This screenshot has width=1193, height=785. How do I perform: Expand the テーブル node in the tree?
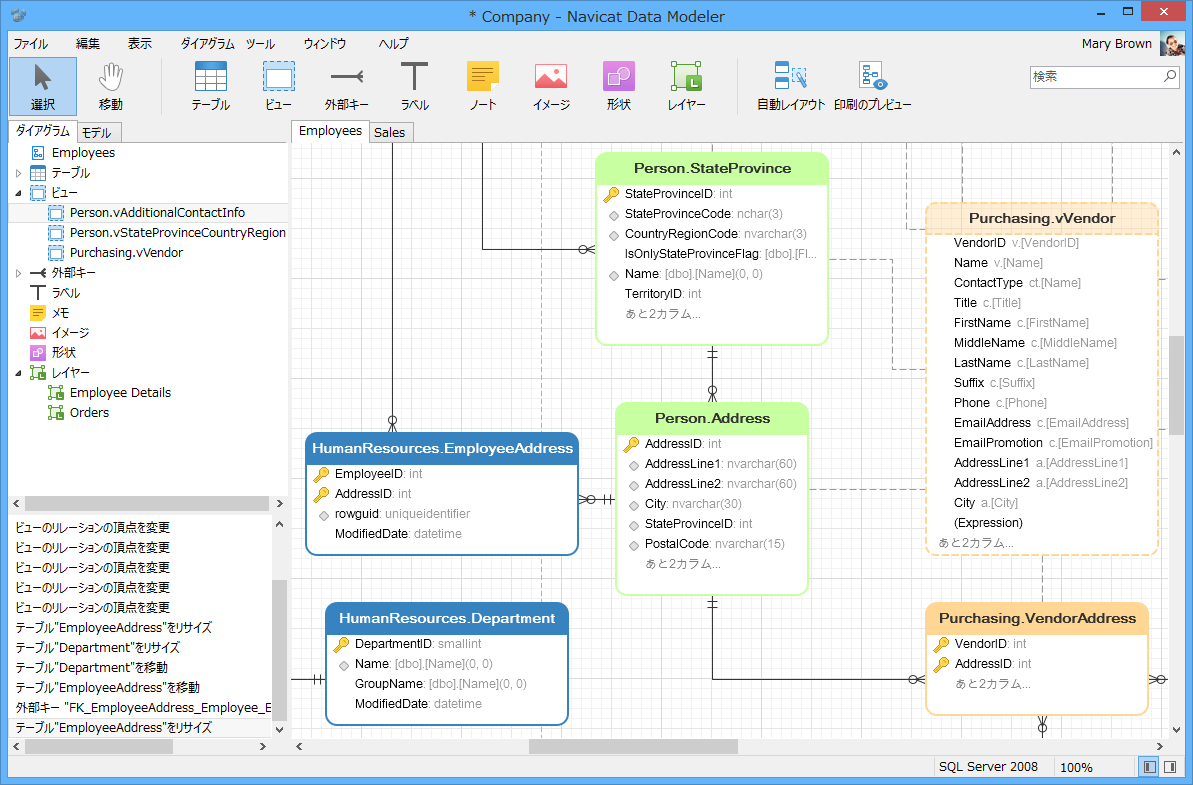pyautogui.click(x=18, y=173)
